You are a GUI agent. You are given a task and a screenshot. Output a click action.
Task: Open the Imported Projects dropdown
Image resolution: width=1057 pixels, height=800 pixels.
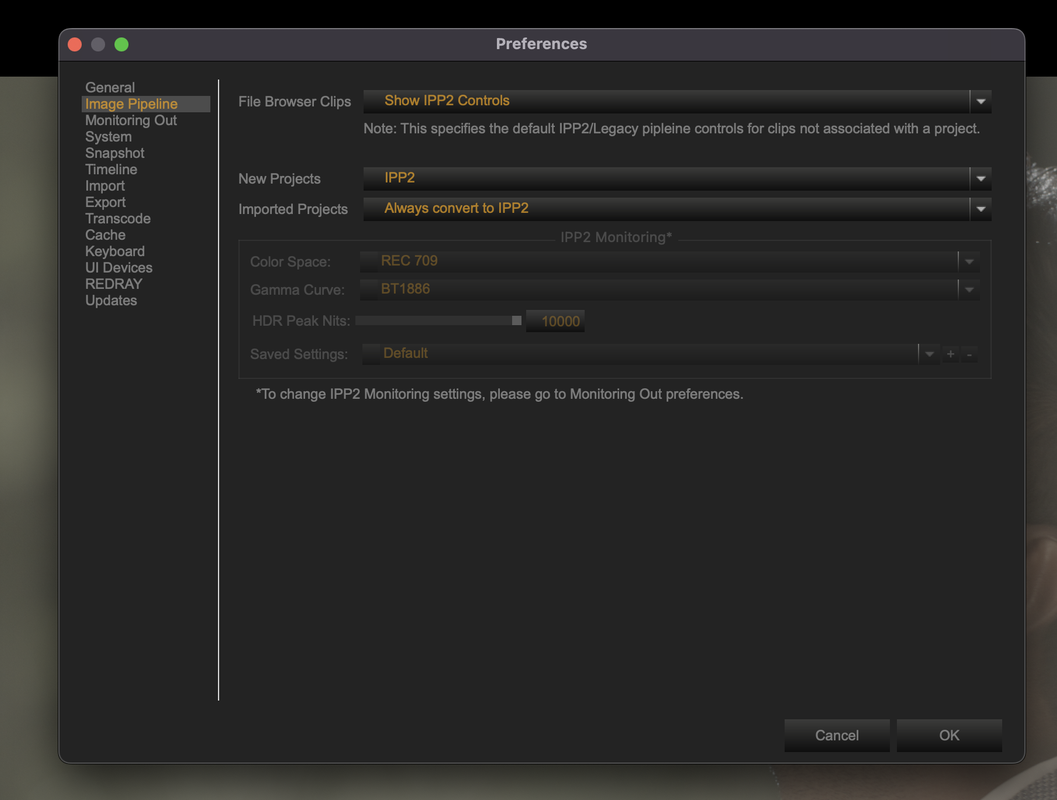pyautogui.click(x=677, y=209)
